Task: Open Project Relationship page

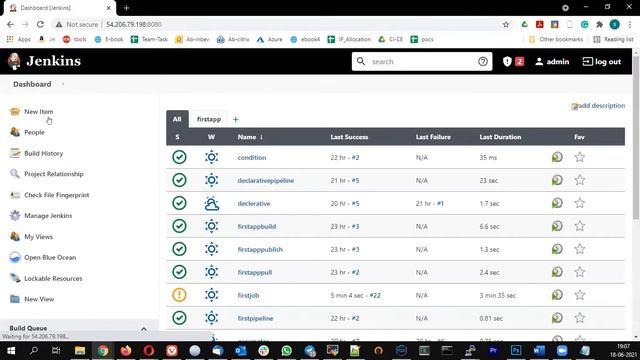Action: (x=53, y=174)
